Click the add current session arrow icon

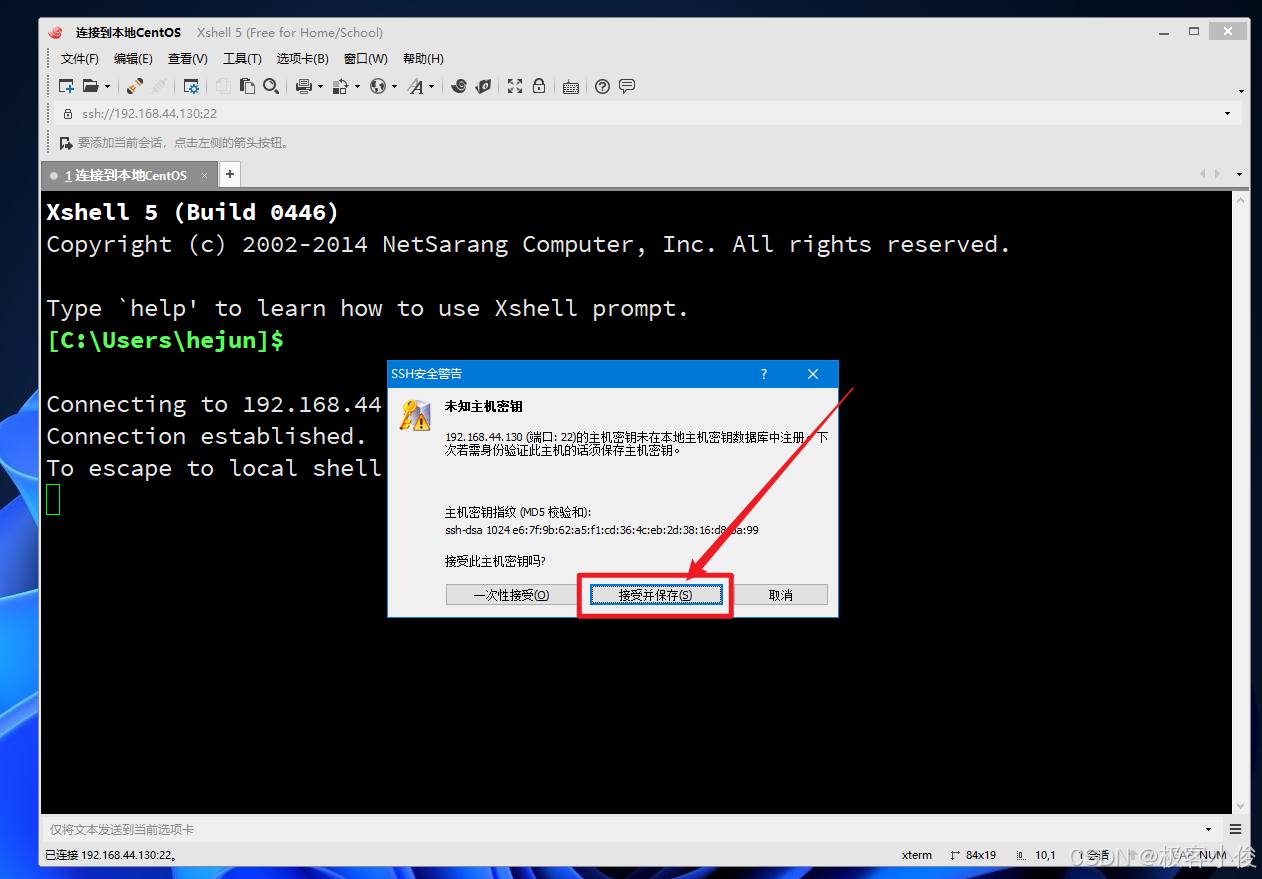[66, 143]
